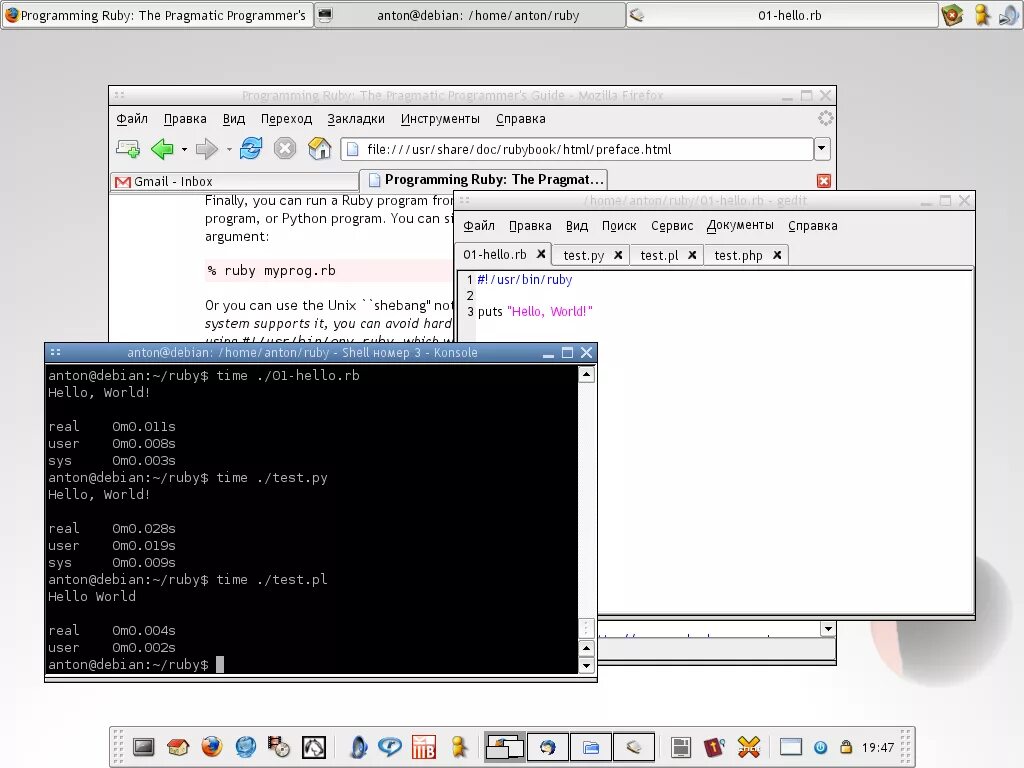Screen dimensions: 1024x768
Task: Click the lock screen padlock icon
Action: pos(846,746)
